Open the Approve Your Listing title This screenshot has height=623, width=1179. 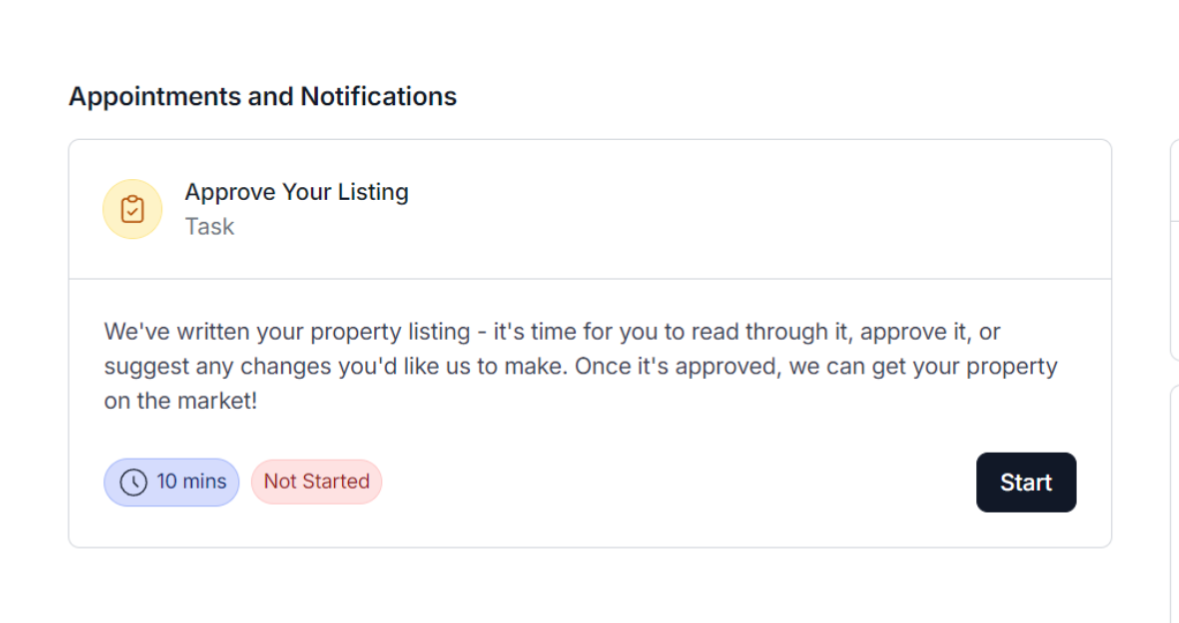tap(297, 192)
